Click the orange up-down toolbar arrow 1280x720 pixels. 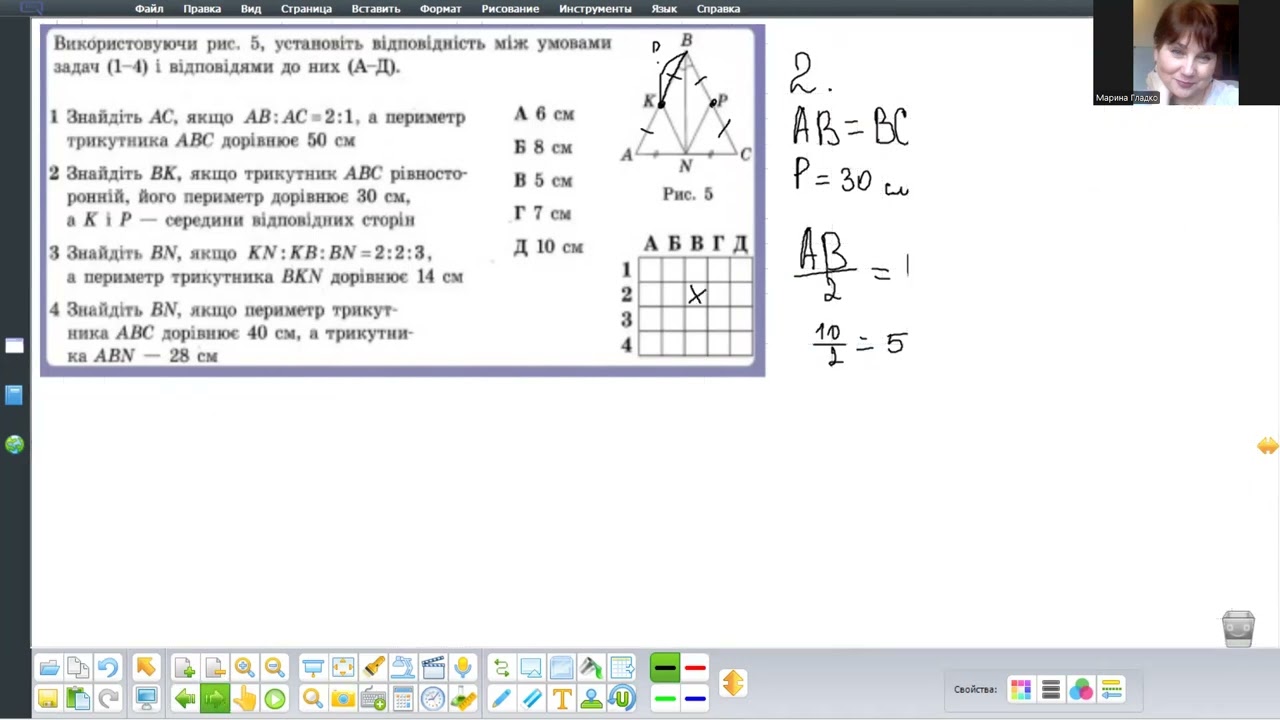pos(733,683)
